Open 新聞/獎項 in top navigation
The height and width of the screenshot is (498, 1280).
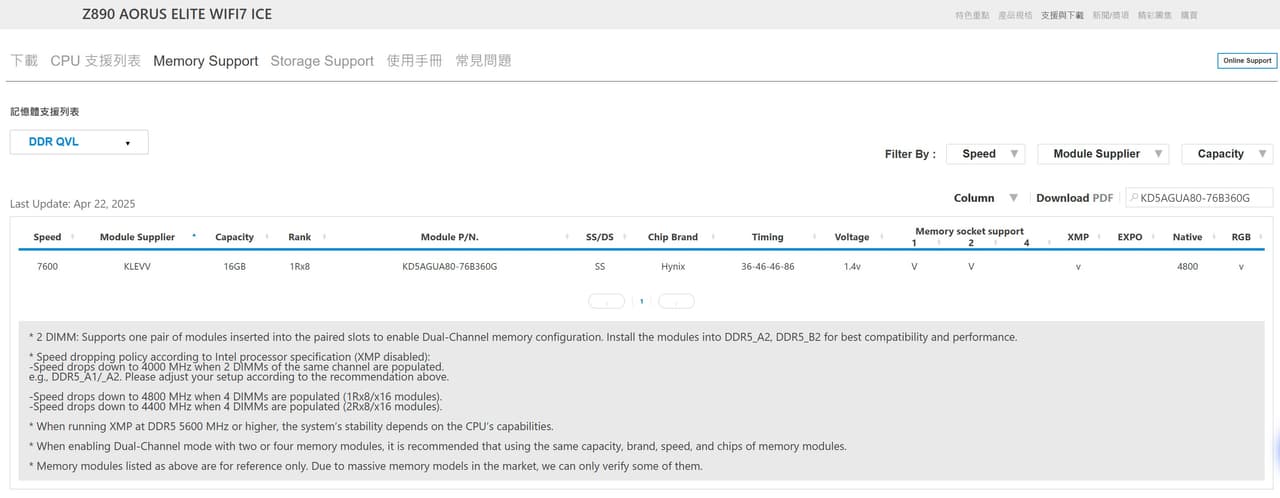[1111, 15]
